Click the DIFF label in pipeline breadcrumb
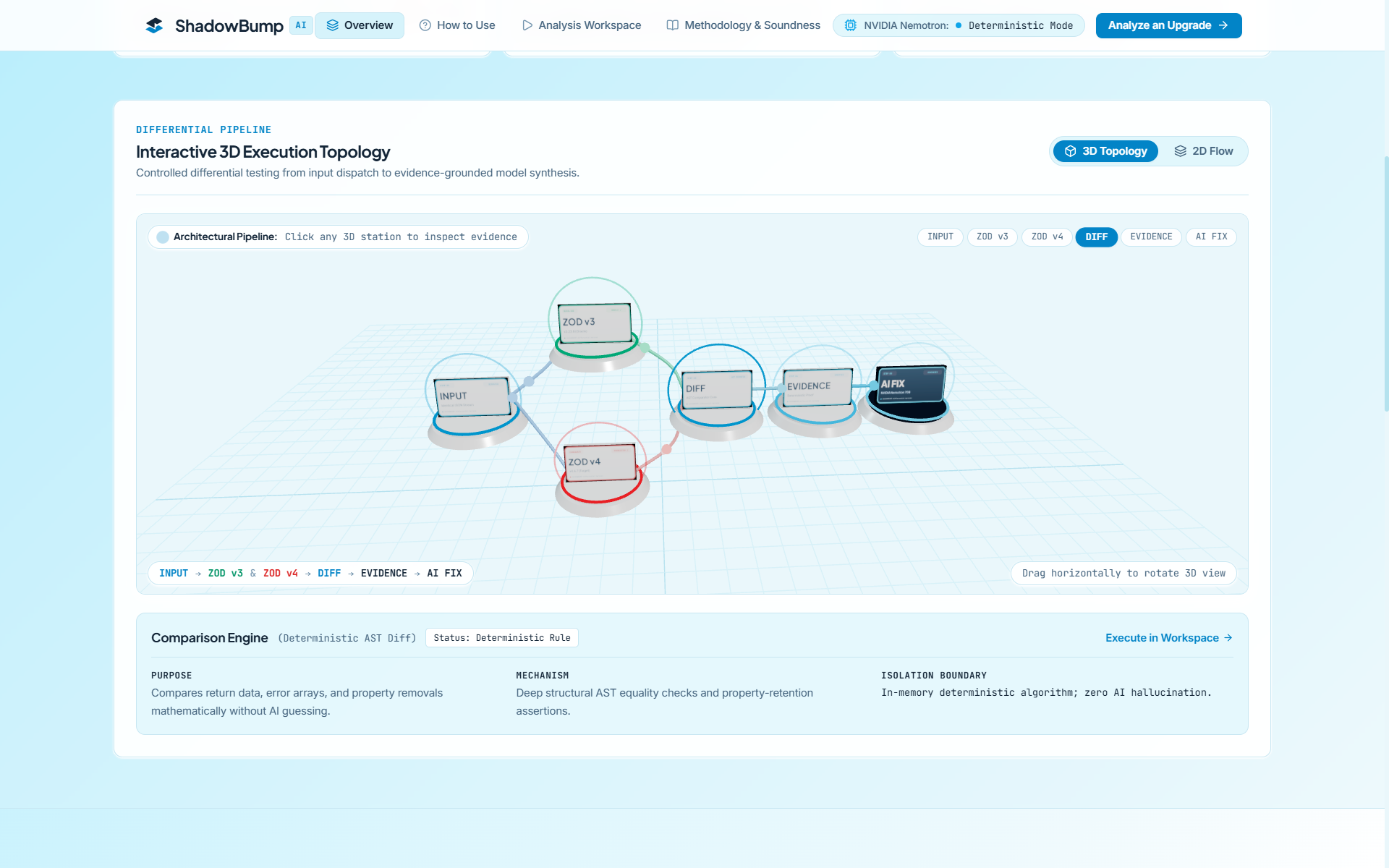This screenshot has width=1389, height=868. pyautogui.click(x=329, y=574)
